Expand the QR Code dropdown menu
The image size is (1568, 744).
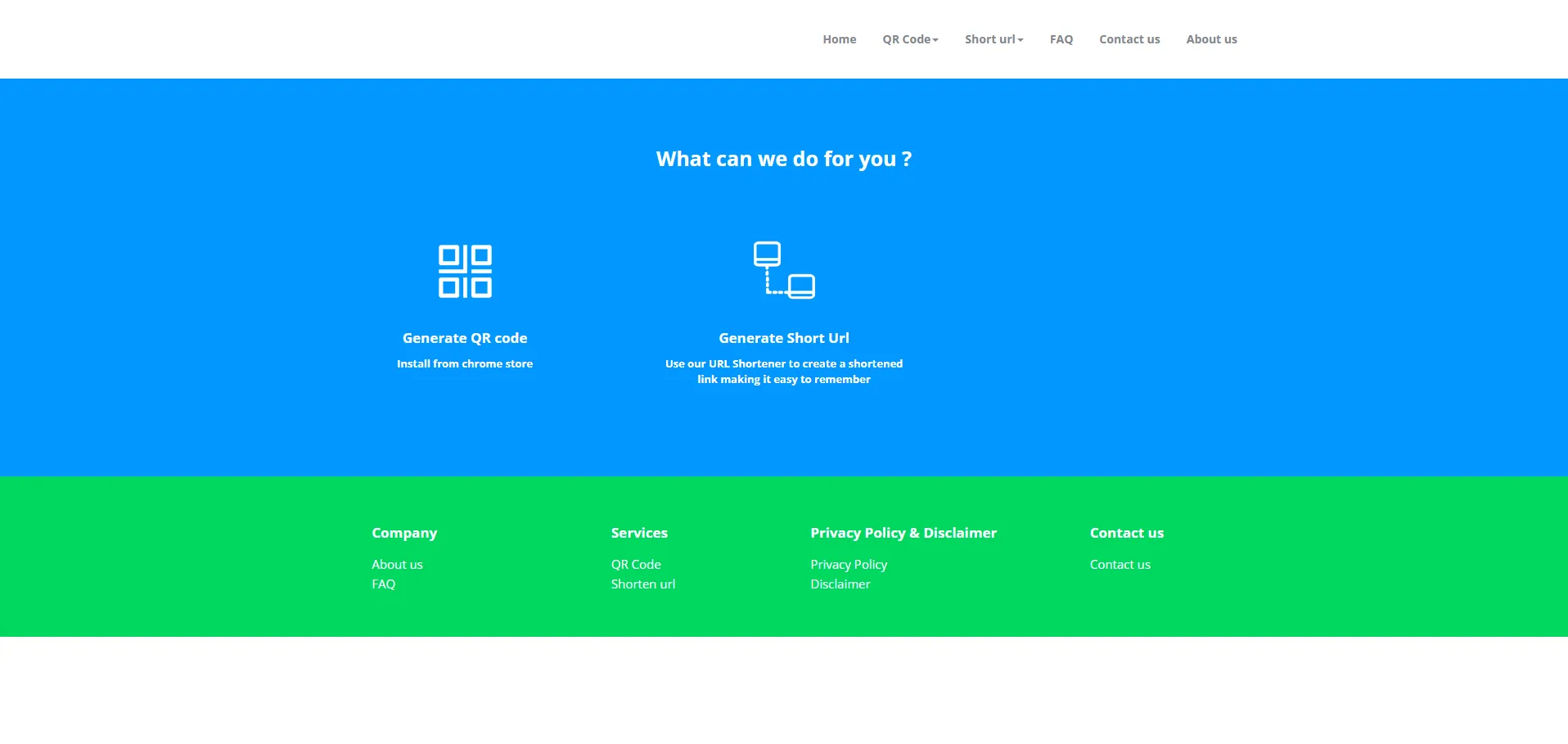click(x=910, y=39)
